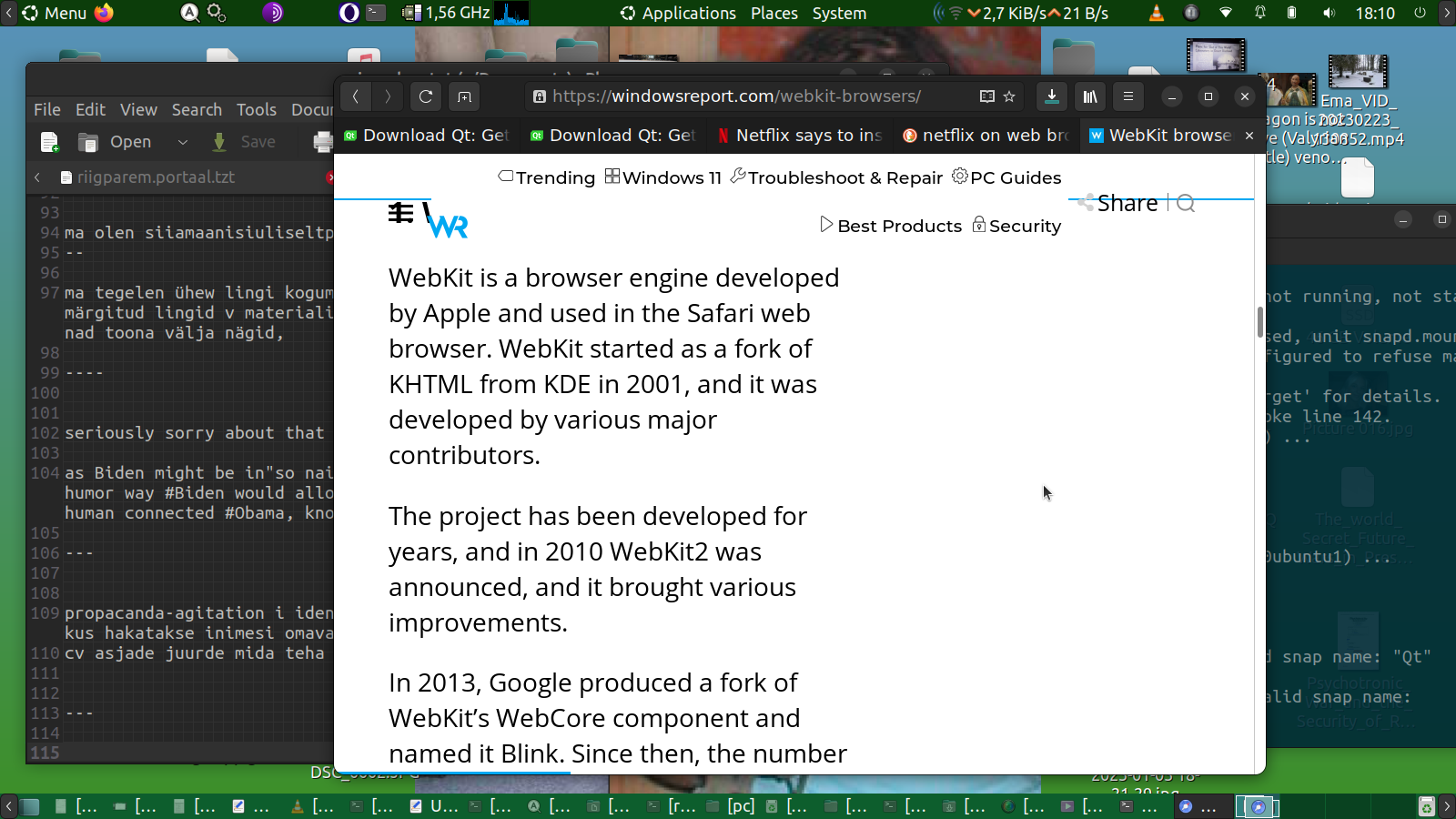Open the Applications menu in the panel

pos(679,13)
